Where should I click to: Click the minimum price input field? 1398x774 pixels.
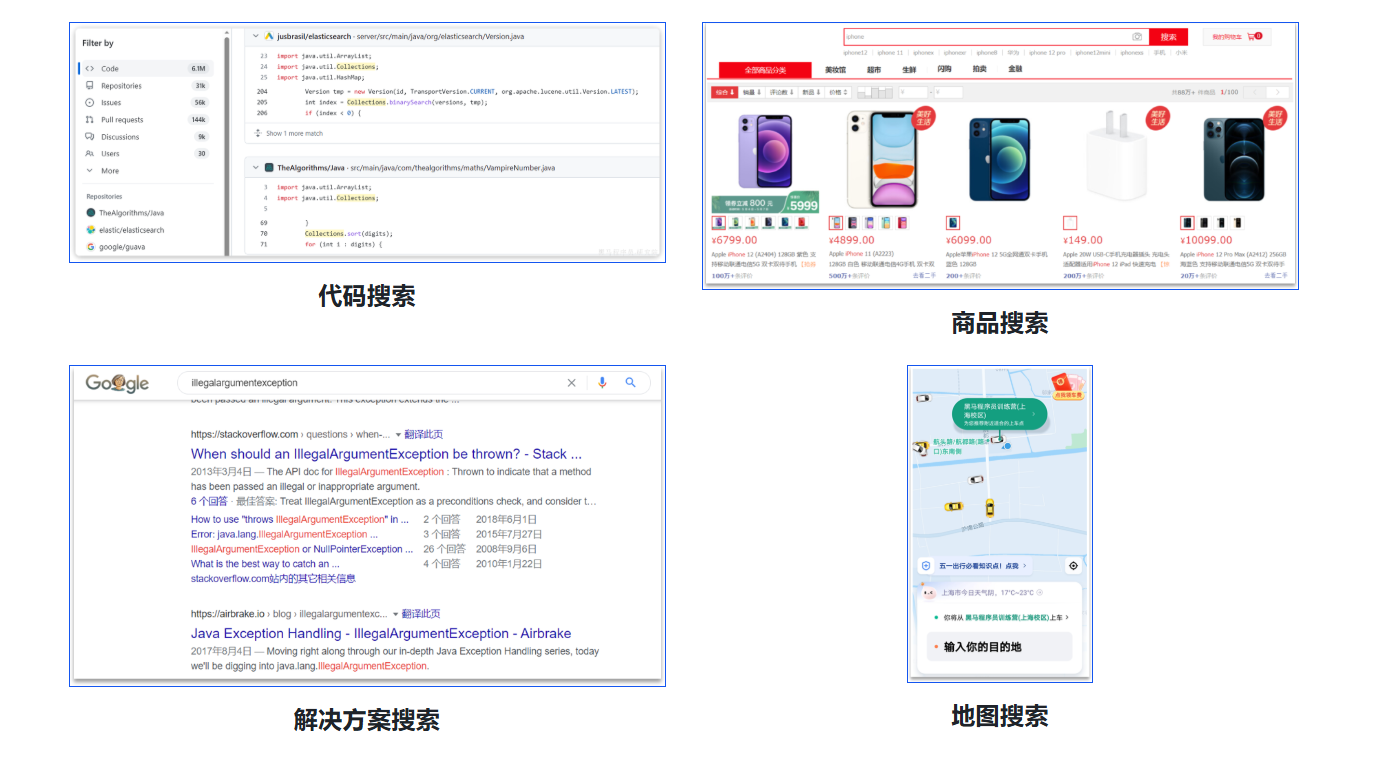(x=914, y=92)
